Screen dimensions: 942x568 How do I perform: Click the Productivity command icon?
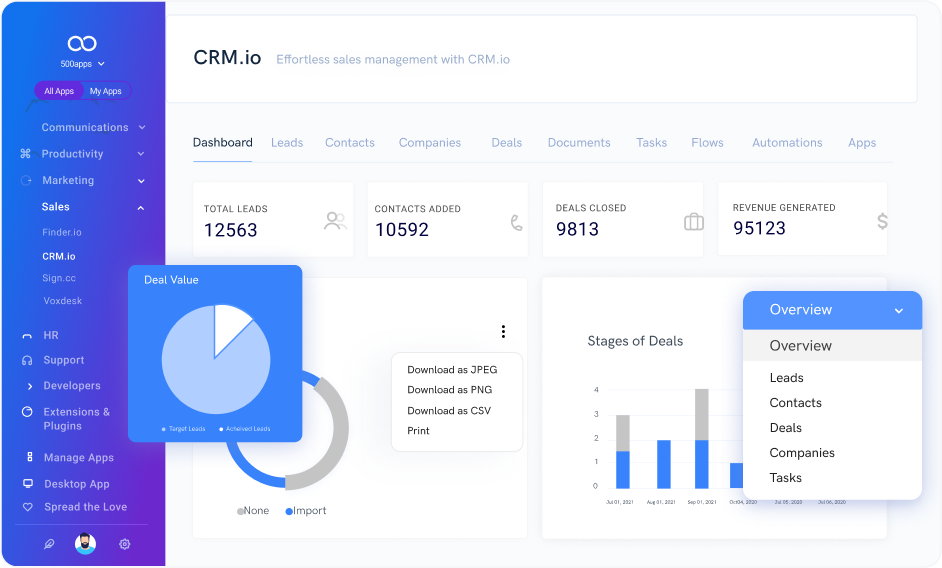coord(25,154)
